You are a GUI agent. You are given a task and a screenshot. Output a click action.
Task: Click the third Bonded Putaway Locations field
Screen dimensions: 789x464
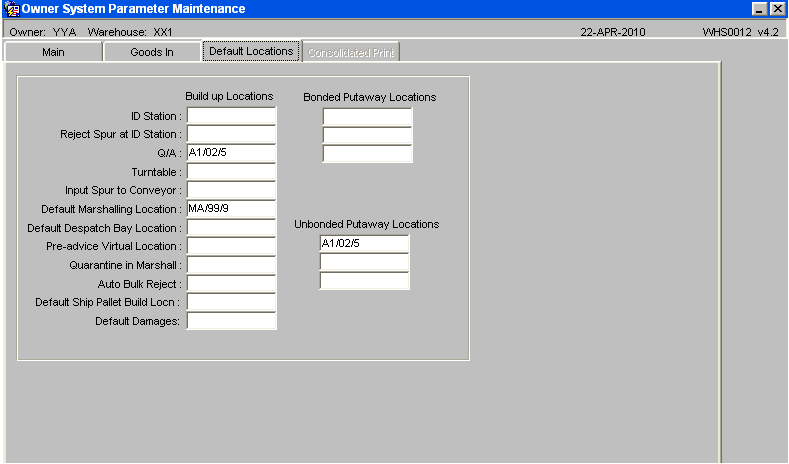pyautogui.click(x=367, y=153)
